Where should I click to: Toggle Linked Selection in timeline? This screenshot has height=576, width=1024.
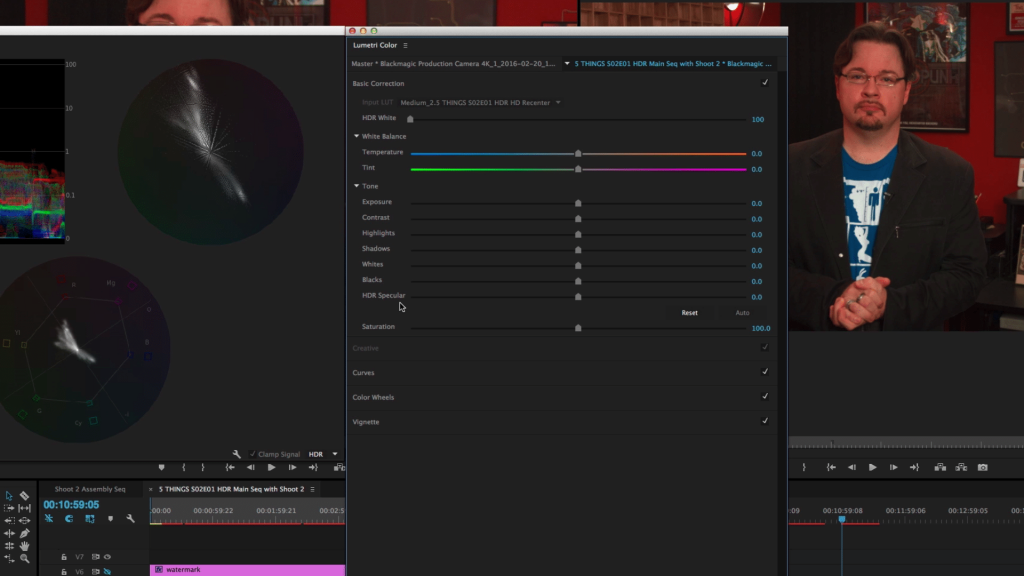coord(89,519)
